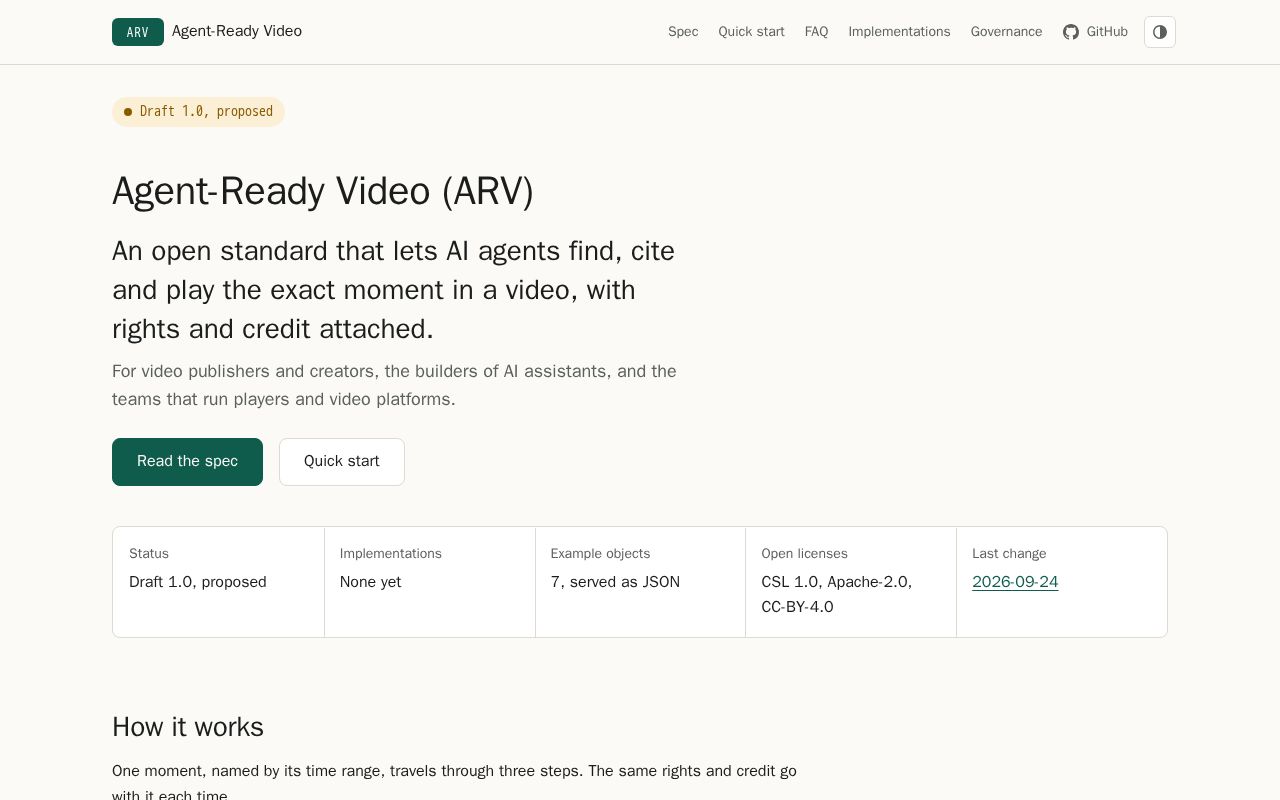Click the GitHub octocat icon
Viewport: 1280px width, 800px height.
click(1071, 32)
